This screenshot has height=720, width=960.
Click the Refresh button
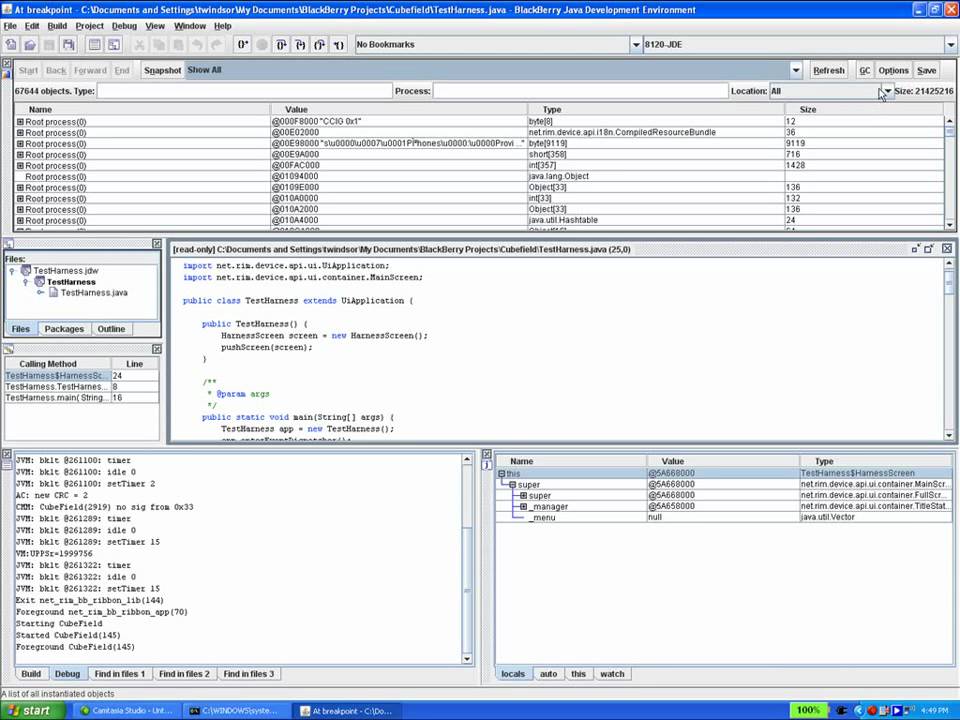coord(829,70)
